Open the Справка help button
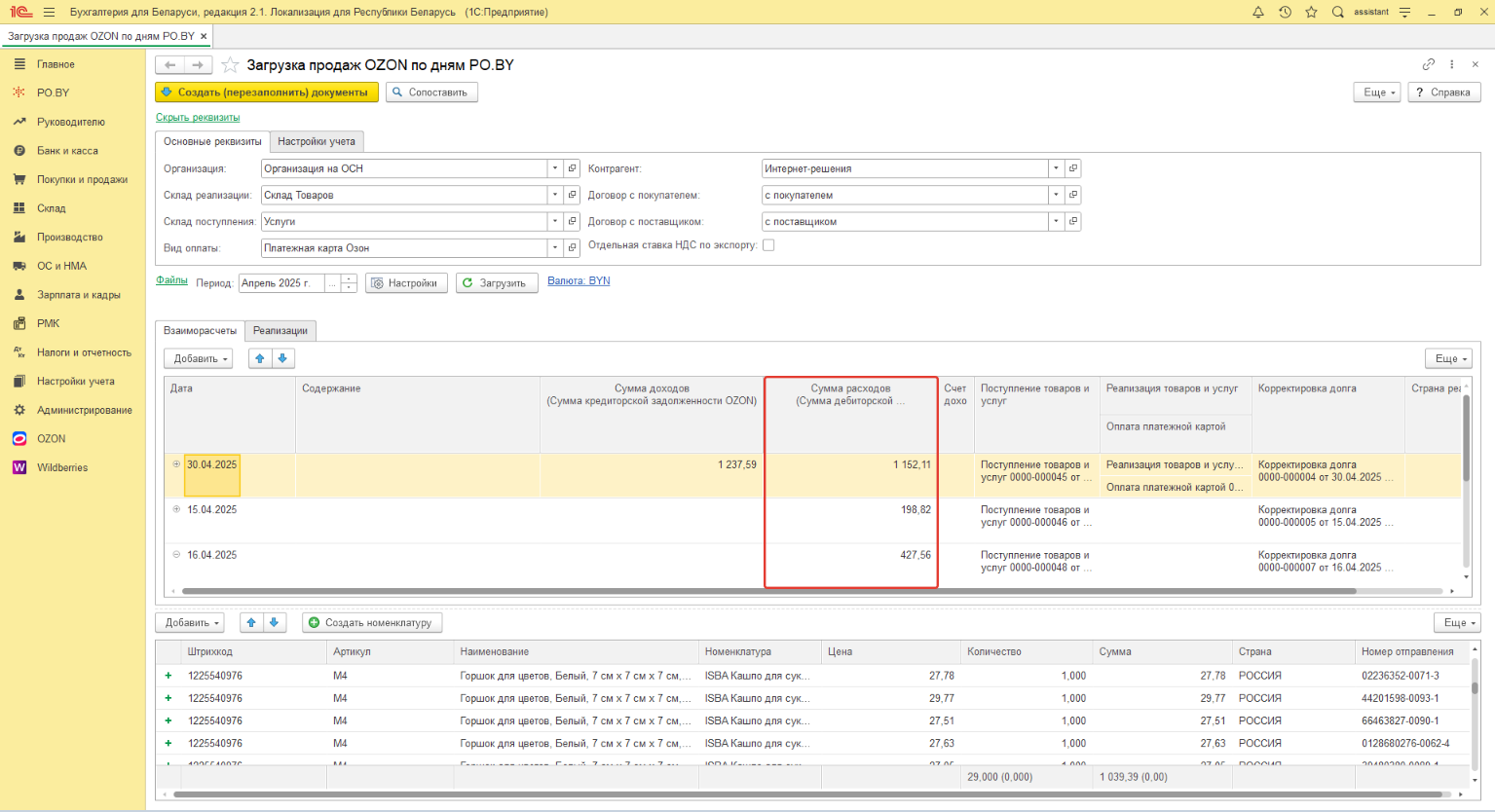1495x812 pixels. pyautogui.click(x=1444, y=92)
